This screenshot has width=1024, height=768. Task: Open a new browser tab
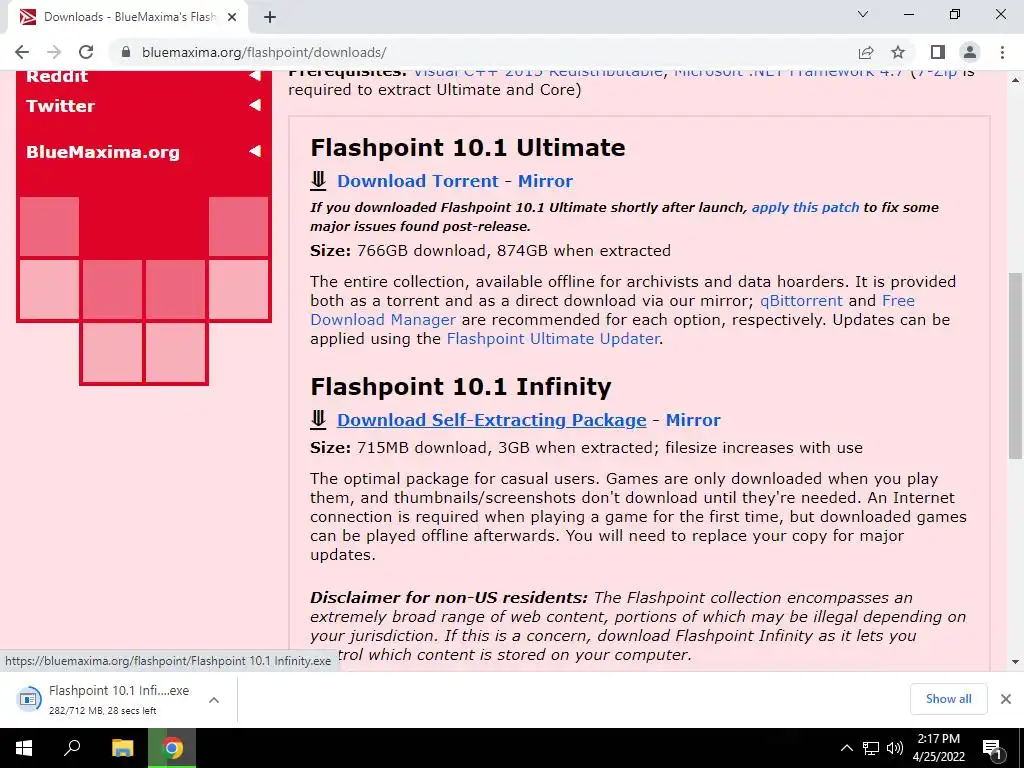pyautogui.click(x=270, y=18)
